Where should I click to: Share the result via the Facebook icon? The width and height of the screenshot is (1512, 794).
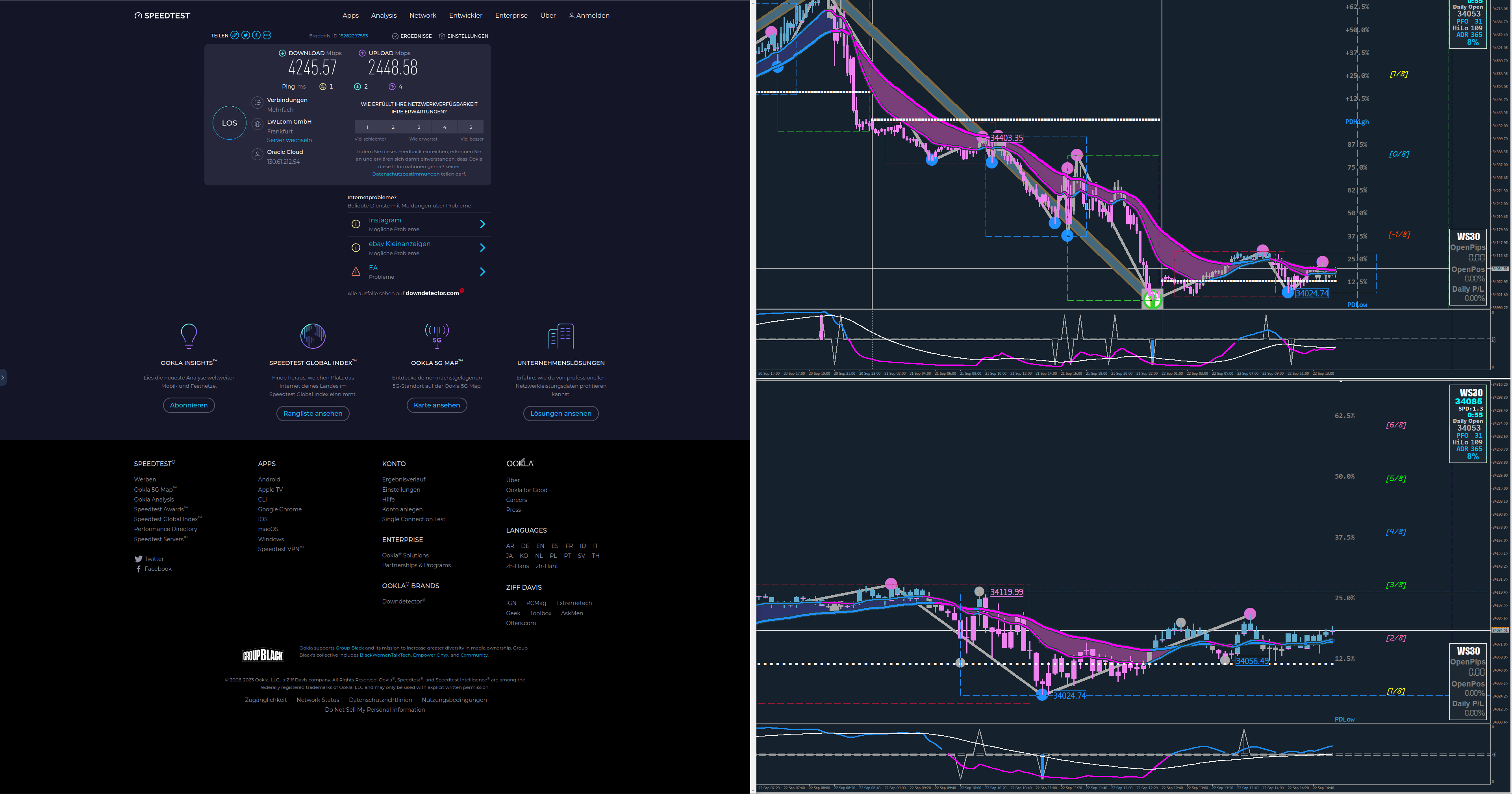[x=256, y=35]
